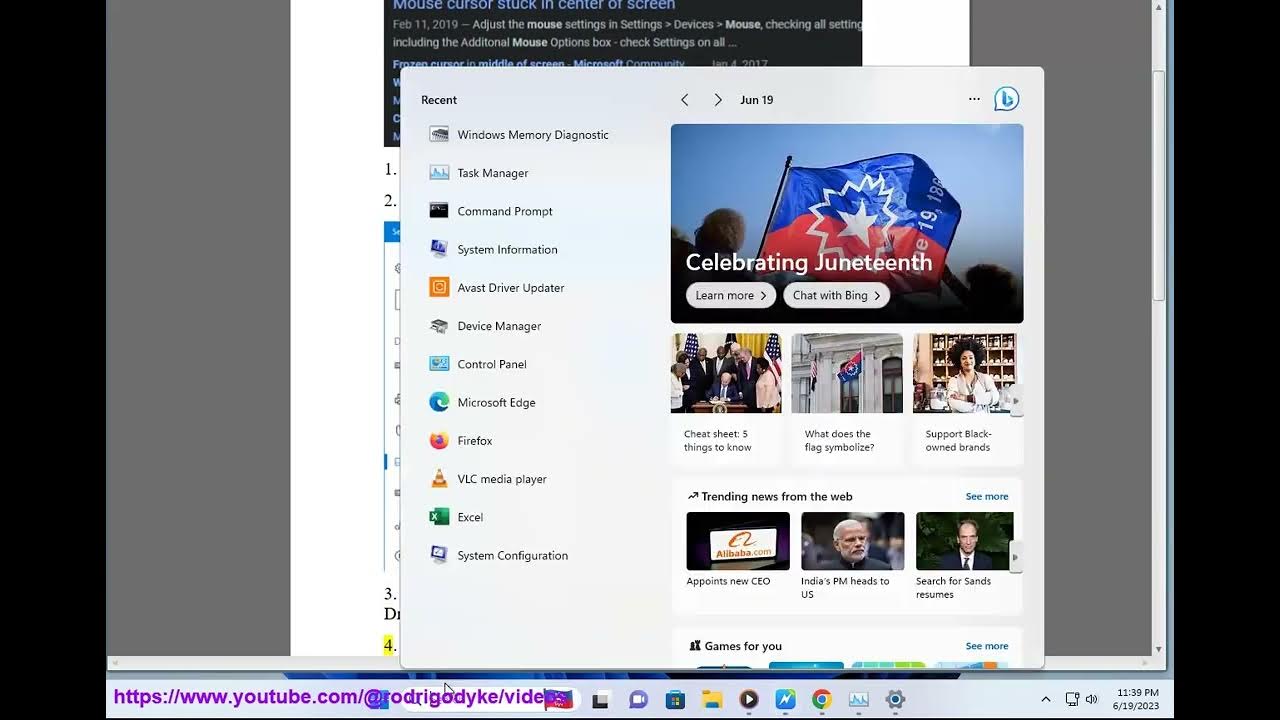Click Trending news from the web heading
The height and width of the screenshot is (720, 1280).
point(777,496)
